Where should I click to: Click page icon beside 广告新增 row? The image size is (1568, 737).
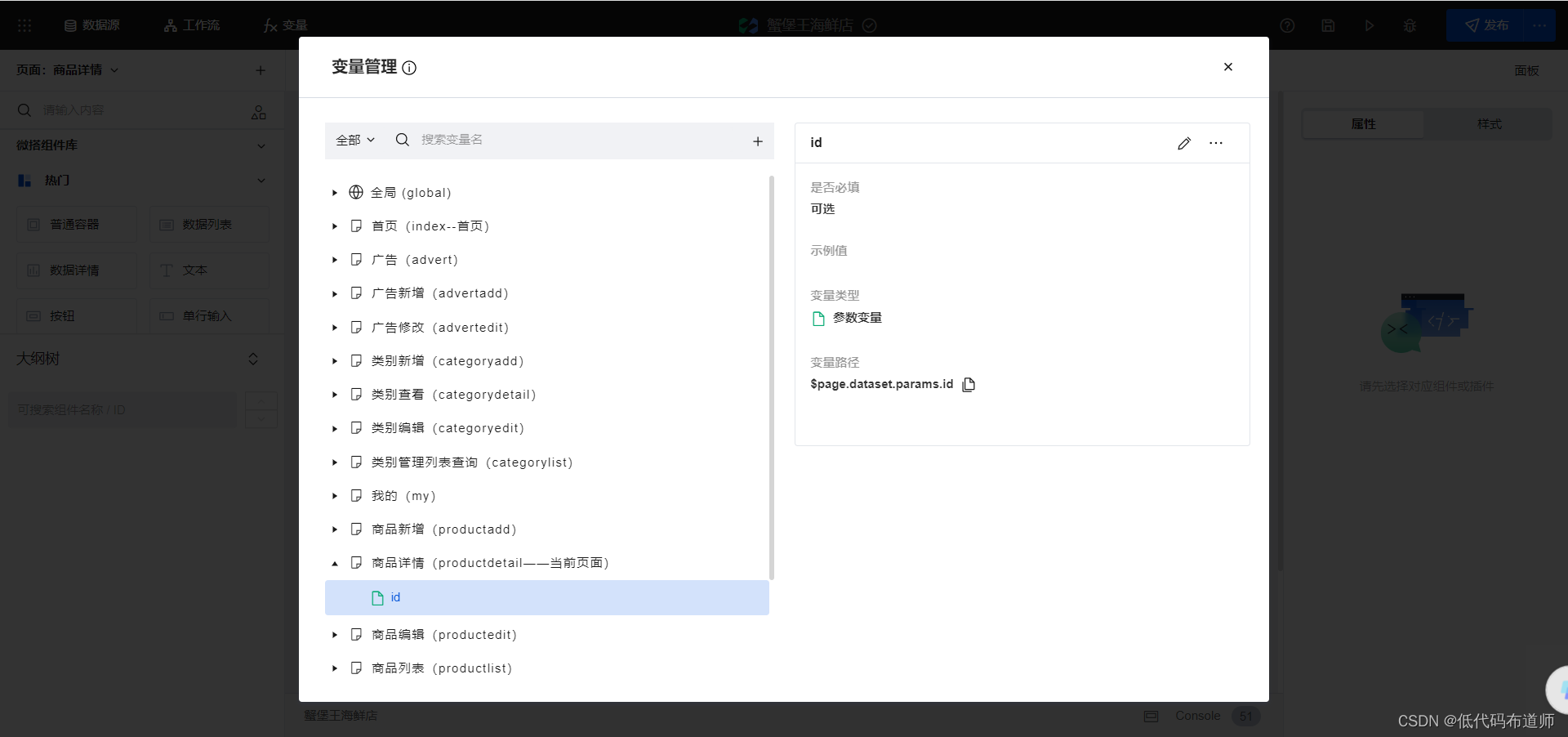(356, 293)
